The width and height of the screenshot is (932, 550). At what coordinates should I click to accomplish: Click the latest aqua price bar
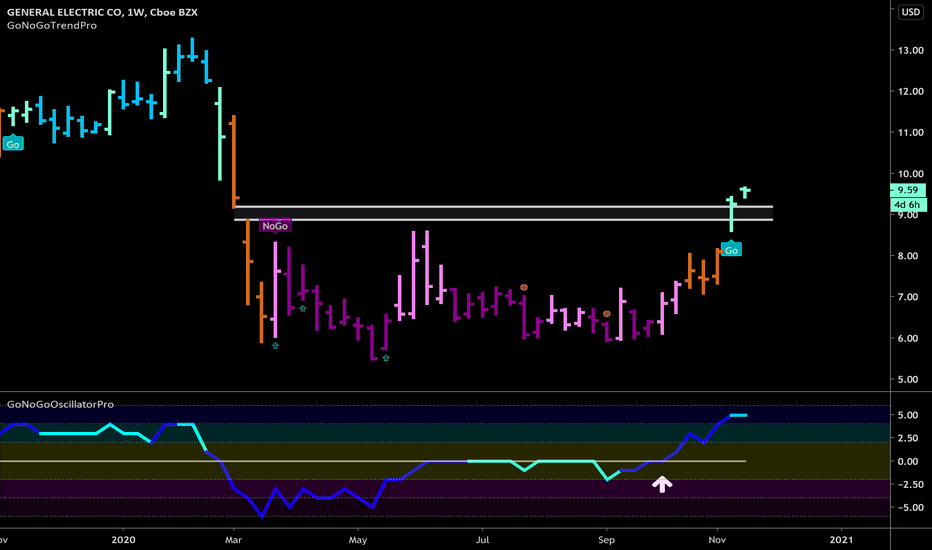[745, 192]
